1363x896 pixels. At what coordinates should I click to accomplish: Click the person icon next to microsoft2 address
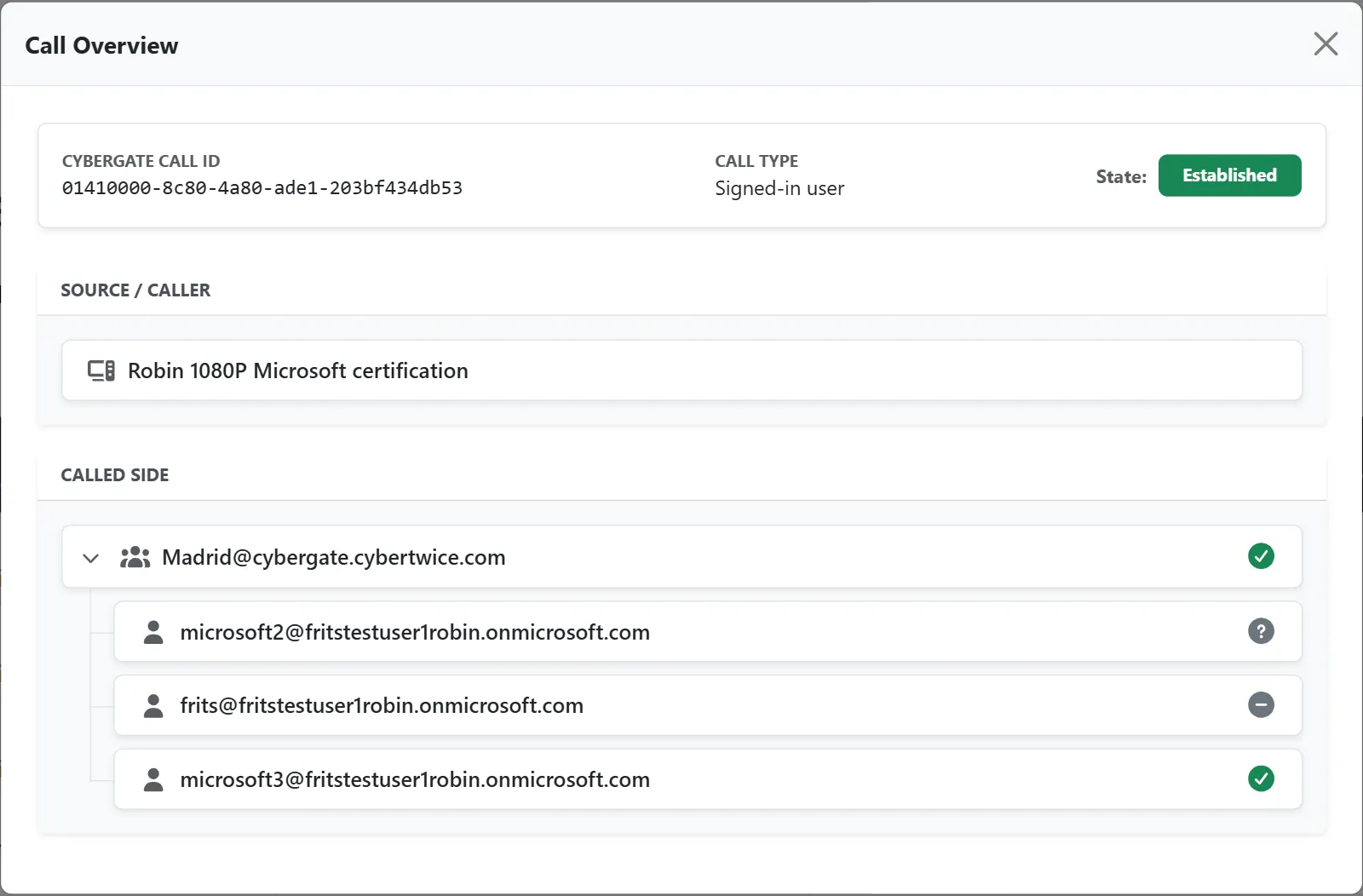click(x=153, y=632)
